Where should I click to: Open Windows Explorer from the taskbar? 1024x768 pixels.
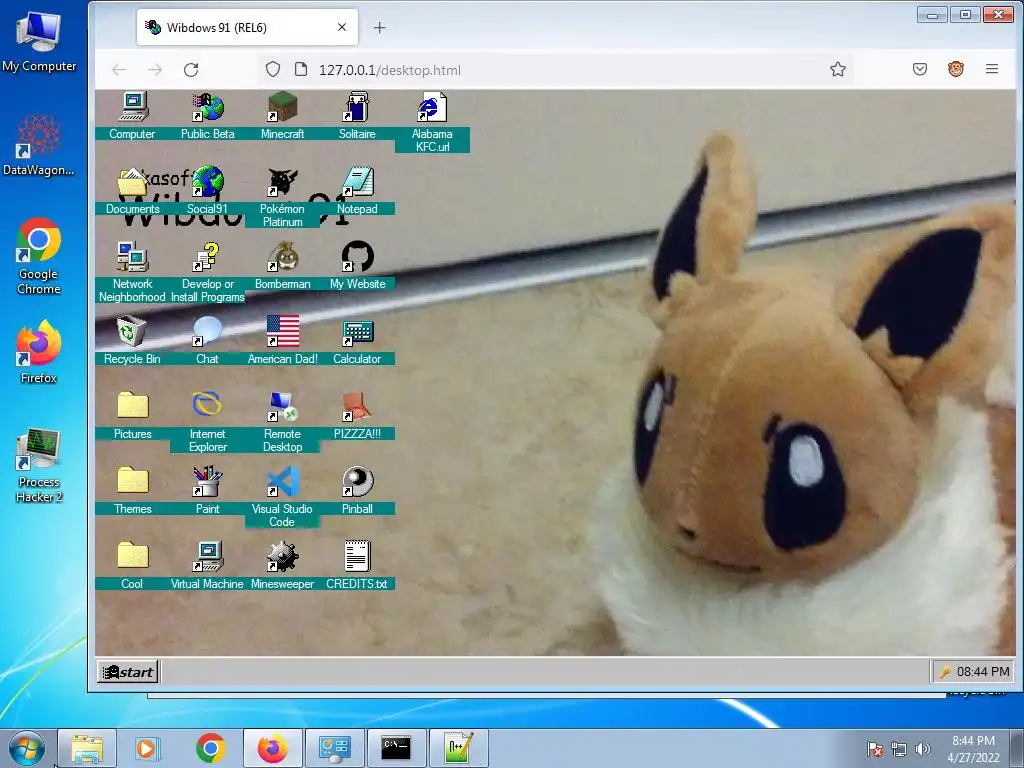87,748
